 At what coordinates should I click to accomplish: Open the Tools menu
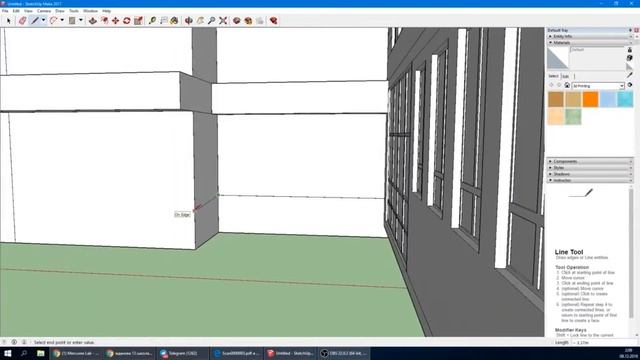click(x=73, y=11)
